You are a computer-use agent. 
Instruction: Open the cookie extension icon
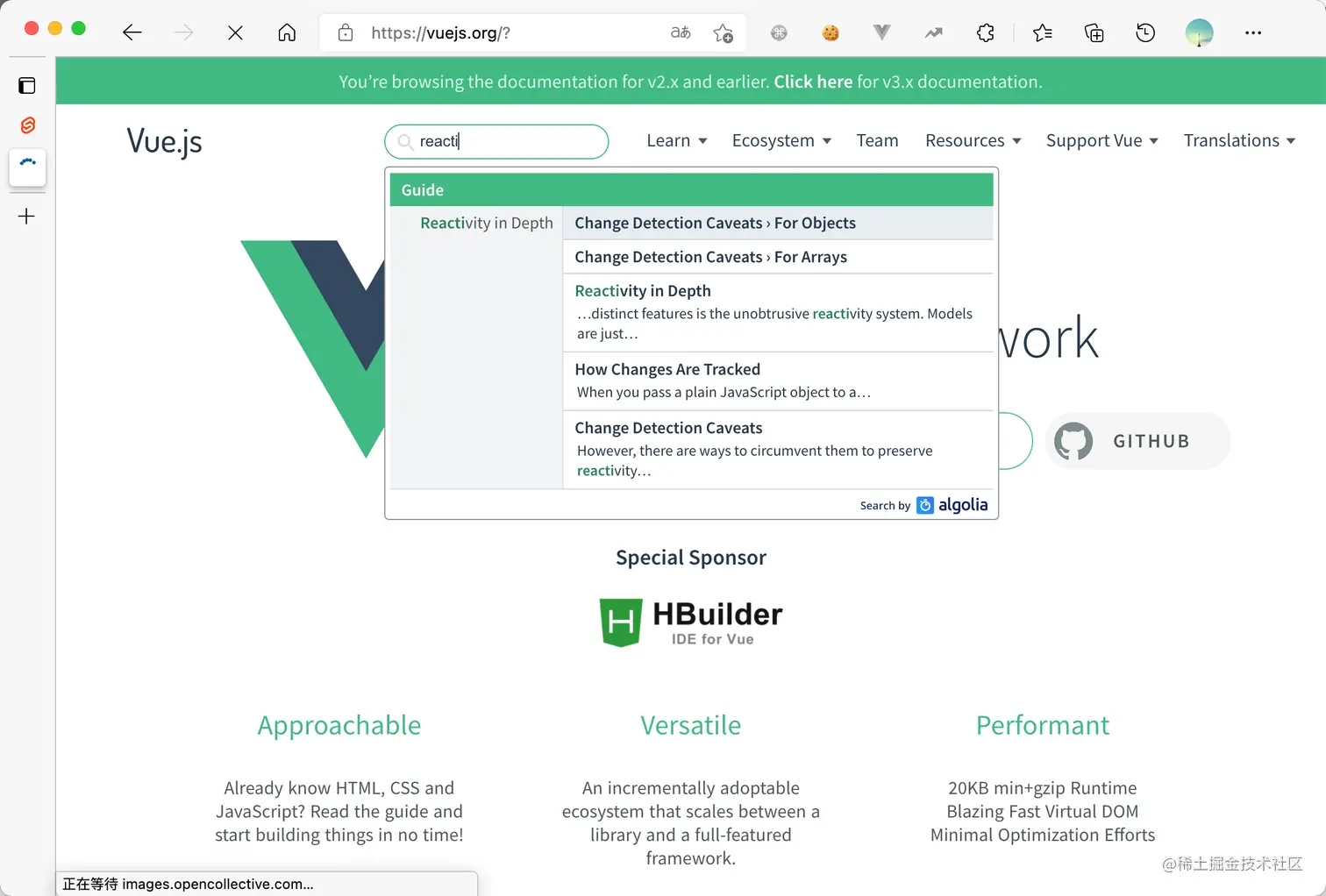(831, 33)
